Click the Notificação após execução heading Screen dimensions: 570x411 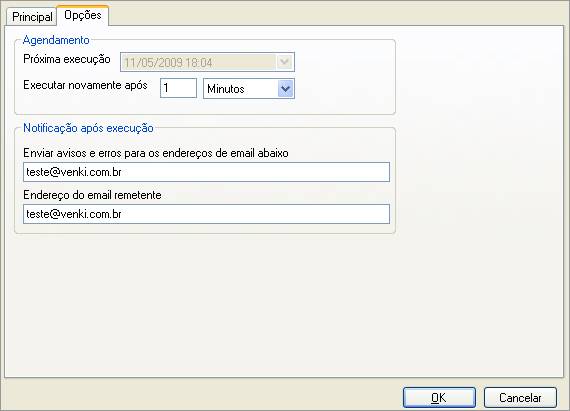coord(88,128)
